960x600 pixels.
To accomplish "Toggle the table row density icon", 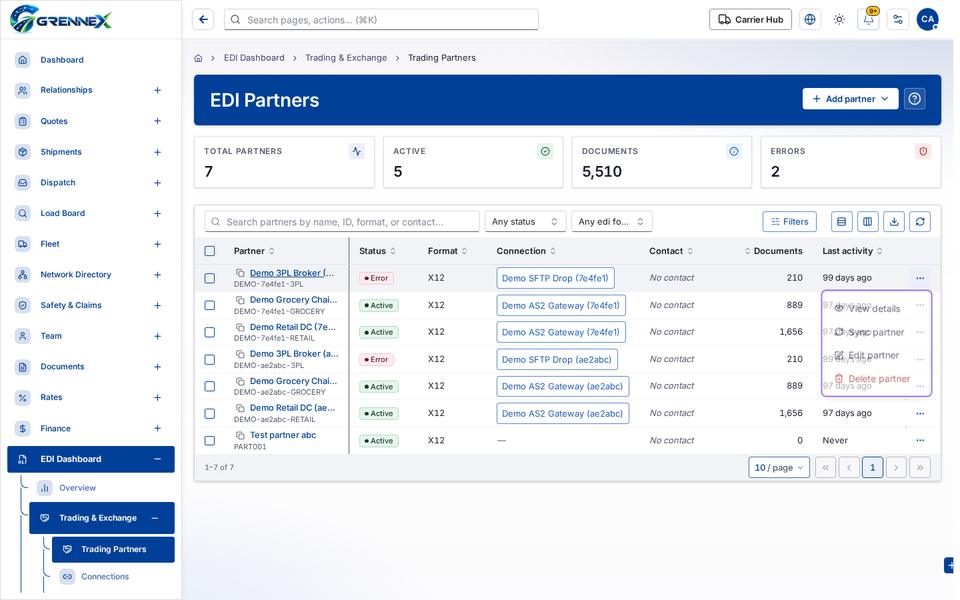I will 842,222.
